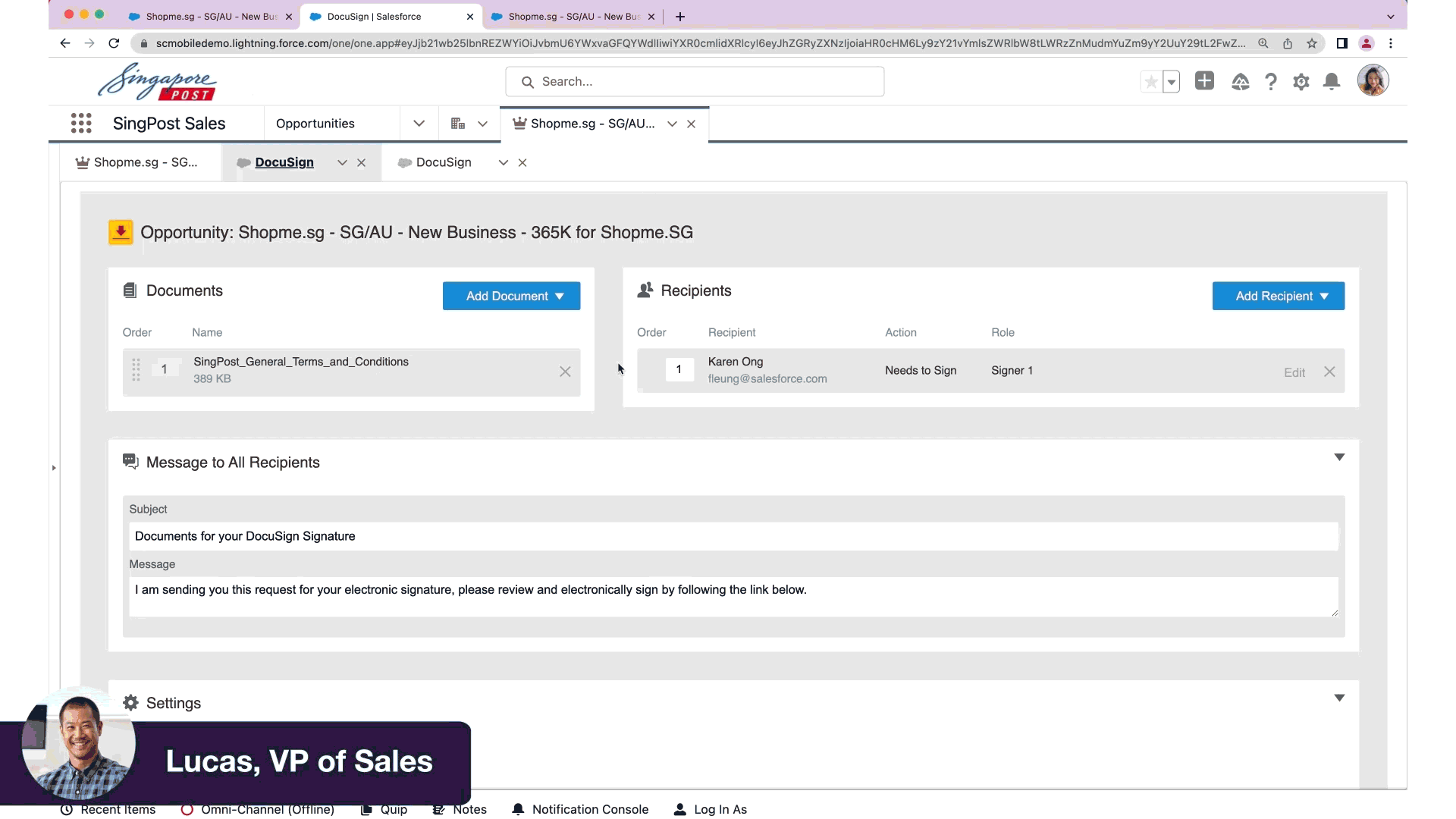1456x819 pixels.
Task: Open the Shopme.sg workspace tab dropdown chevron
Action: [672, 124]
